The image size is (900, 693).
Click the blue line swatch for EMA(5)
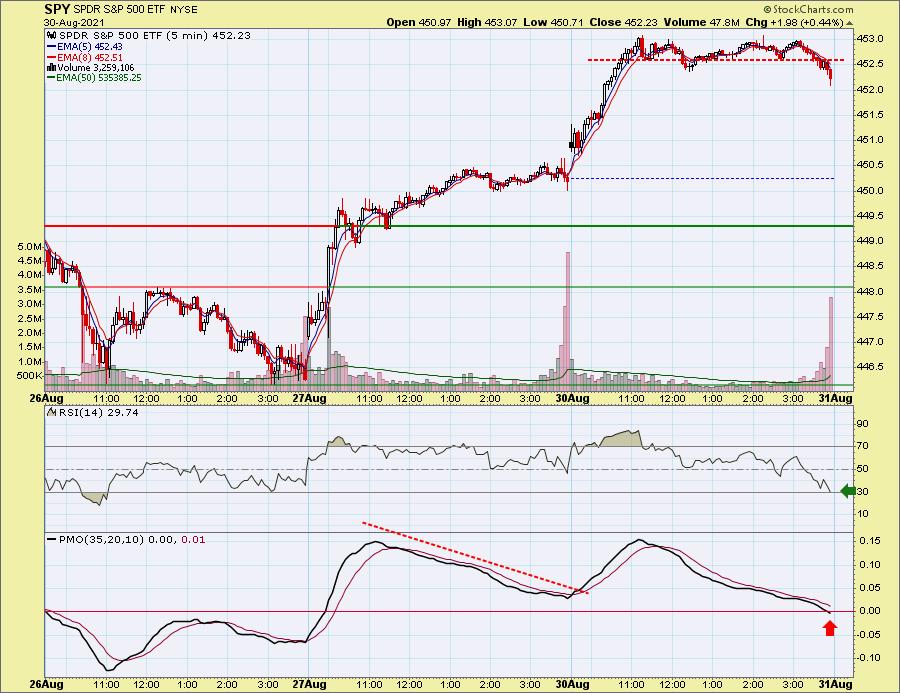coord(52,47)
